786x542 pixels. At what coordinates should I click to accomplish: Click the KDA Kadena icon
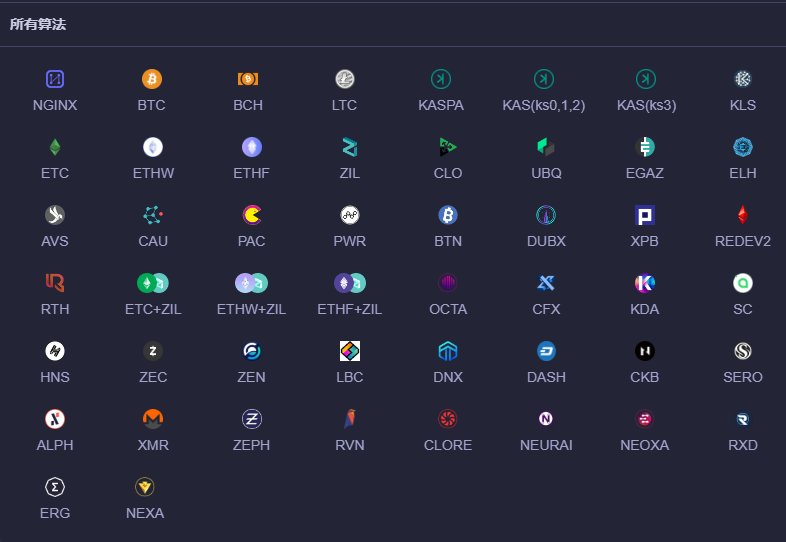pyautogui.click(x=645, y=283)
